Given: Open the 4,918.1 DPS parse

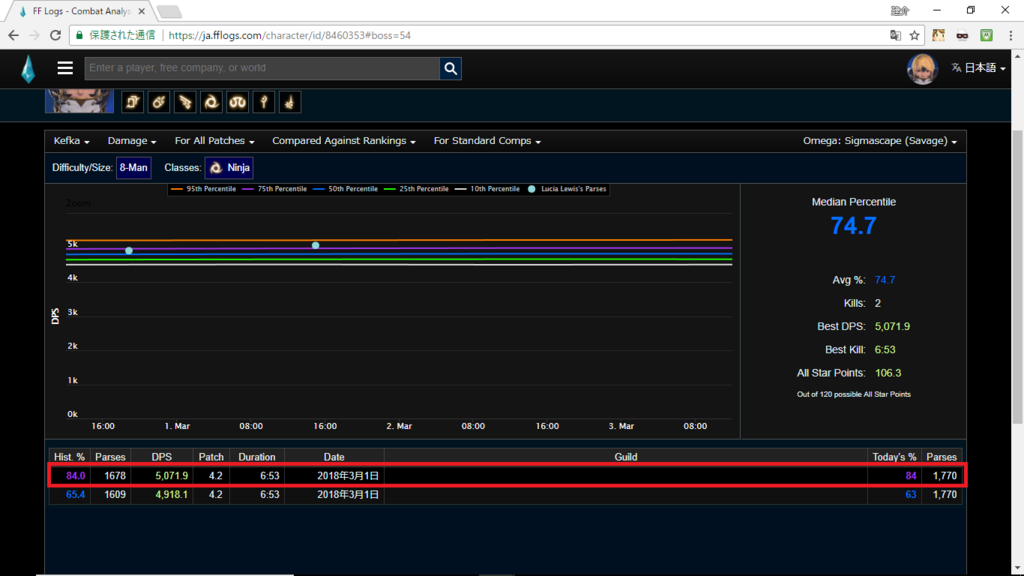Looking at the screenshot, I should pos(171,495).
